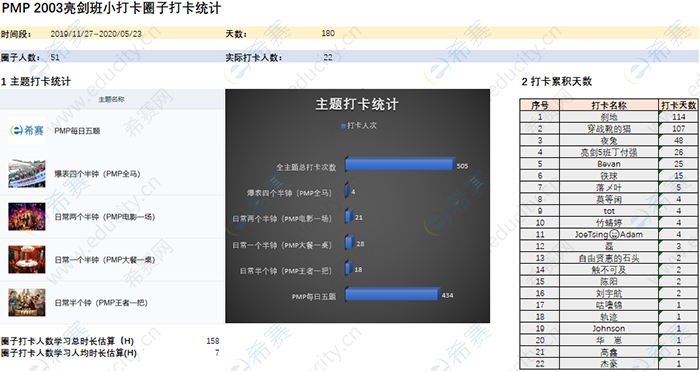Click the 主题名称 column header
Screen dimensions: 700x371
[111, 100]
